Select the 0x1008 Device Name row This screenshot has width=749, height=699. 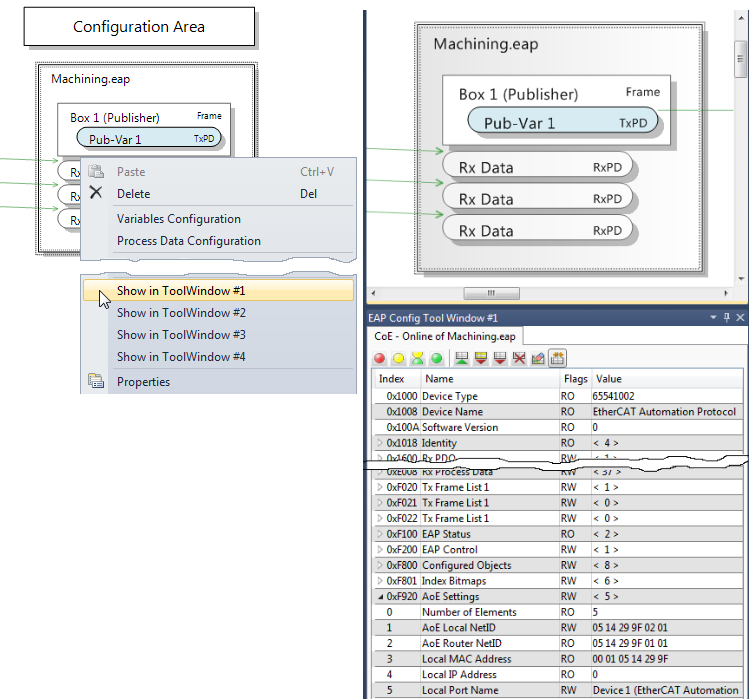coord(557,411)
